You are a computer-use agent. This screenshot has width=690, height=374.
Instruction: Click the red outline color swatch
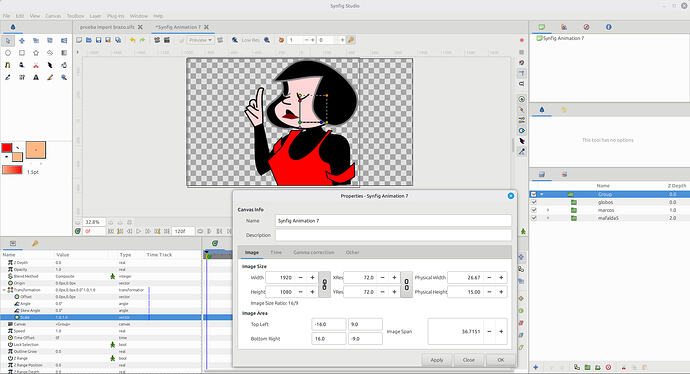coord(7,147)
